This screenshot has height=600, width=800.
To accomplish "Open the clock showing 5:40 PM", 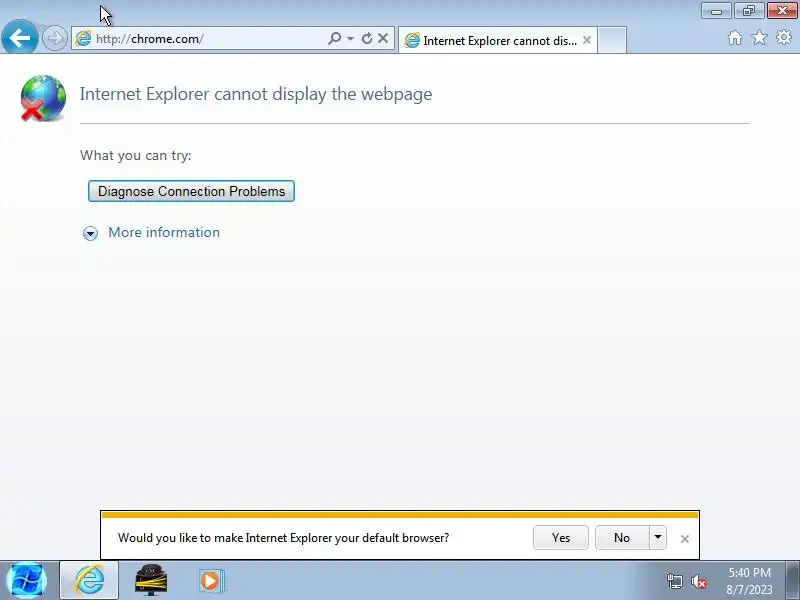I will [x=749, y=581].
